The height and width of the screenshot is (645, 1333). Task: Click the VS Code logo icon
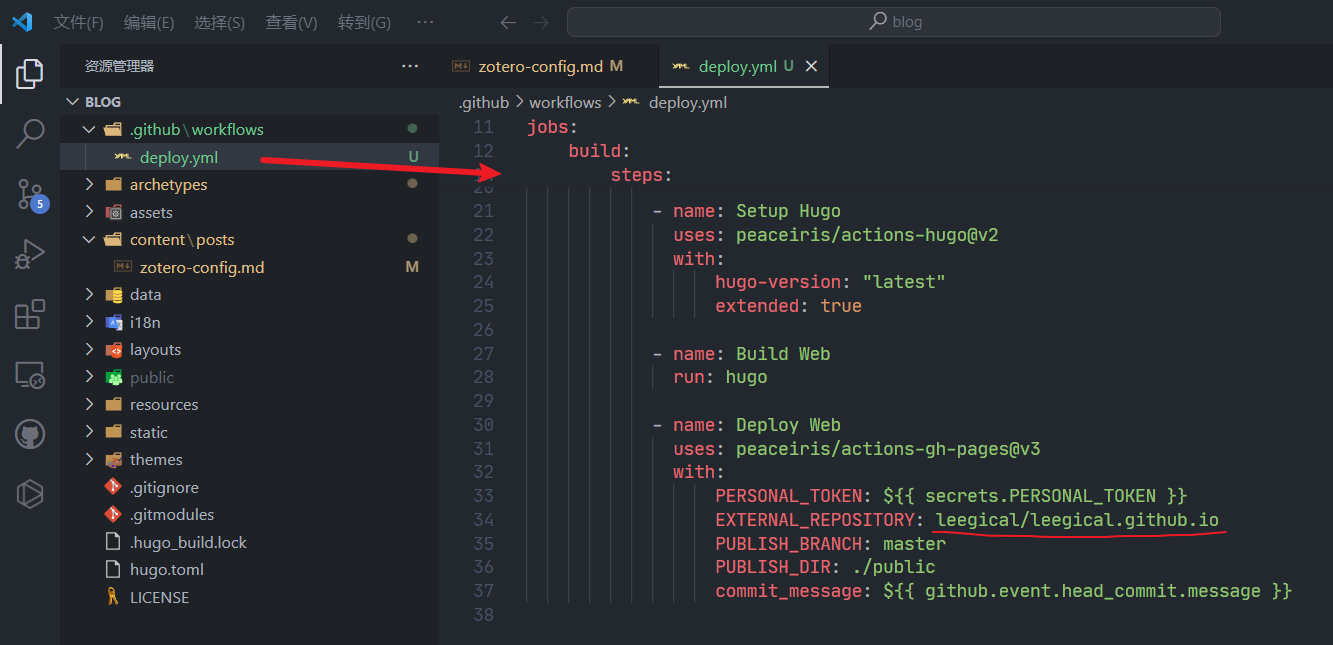point(21,21)
